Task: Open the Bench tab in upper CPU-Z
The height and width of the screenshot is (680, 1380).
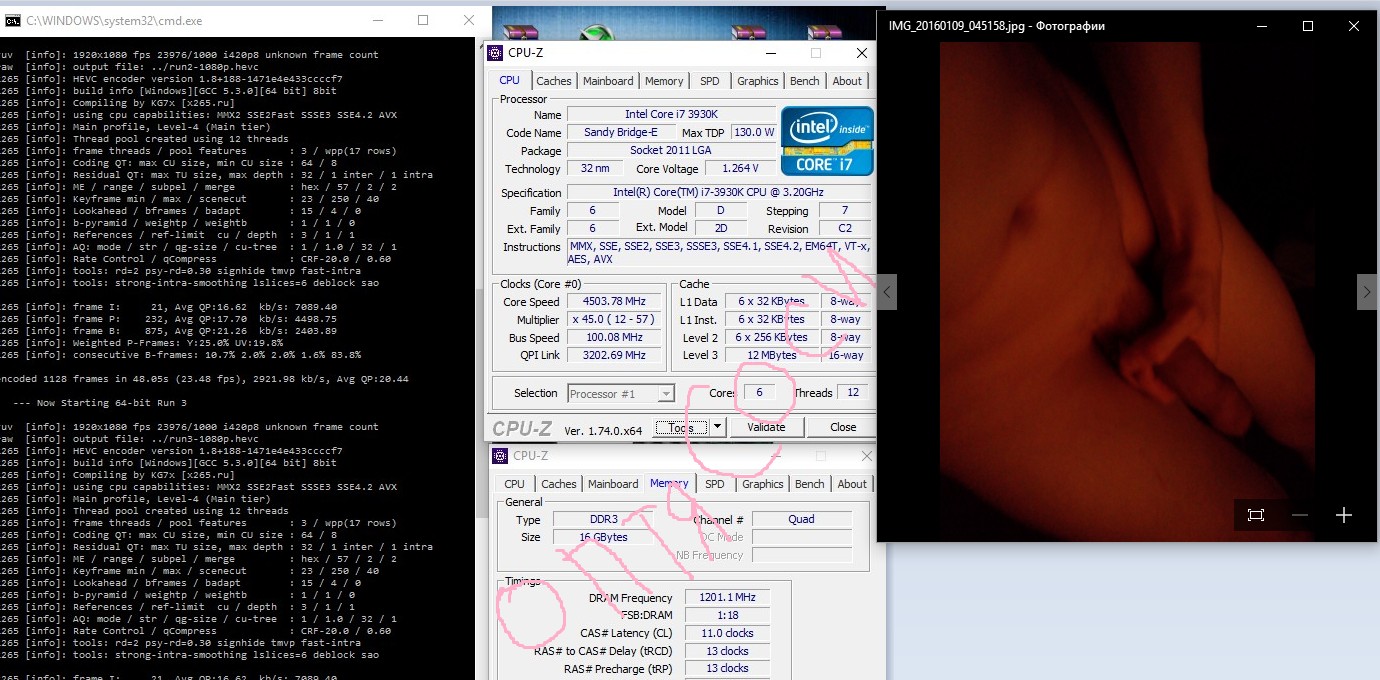Action: coord(804,81)
